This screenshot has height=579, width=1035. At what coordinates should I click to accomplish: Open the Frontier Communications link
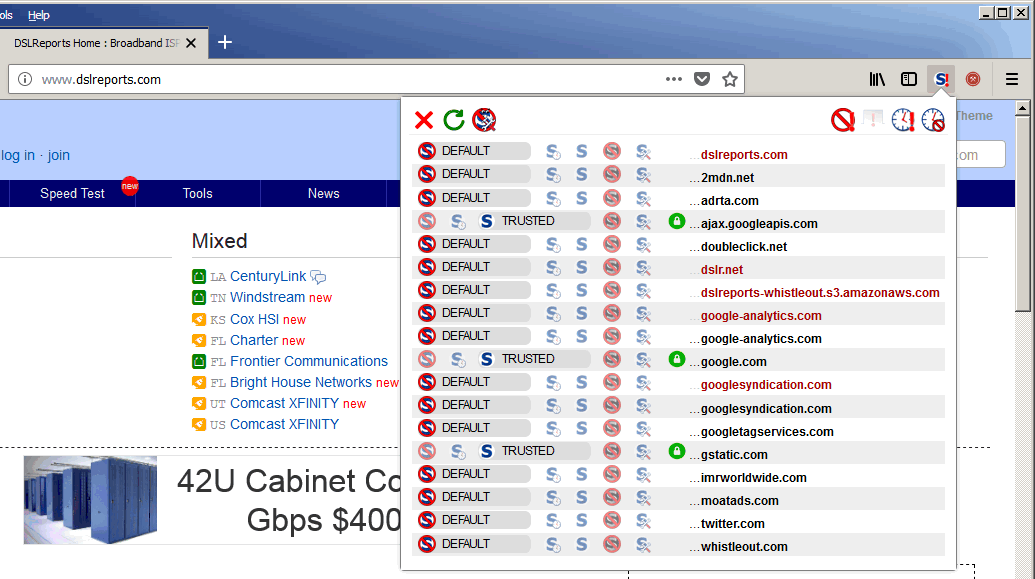(309, 361)
